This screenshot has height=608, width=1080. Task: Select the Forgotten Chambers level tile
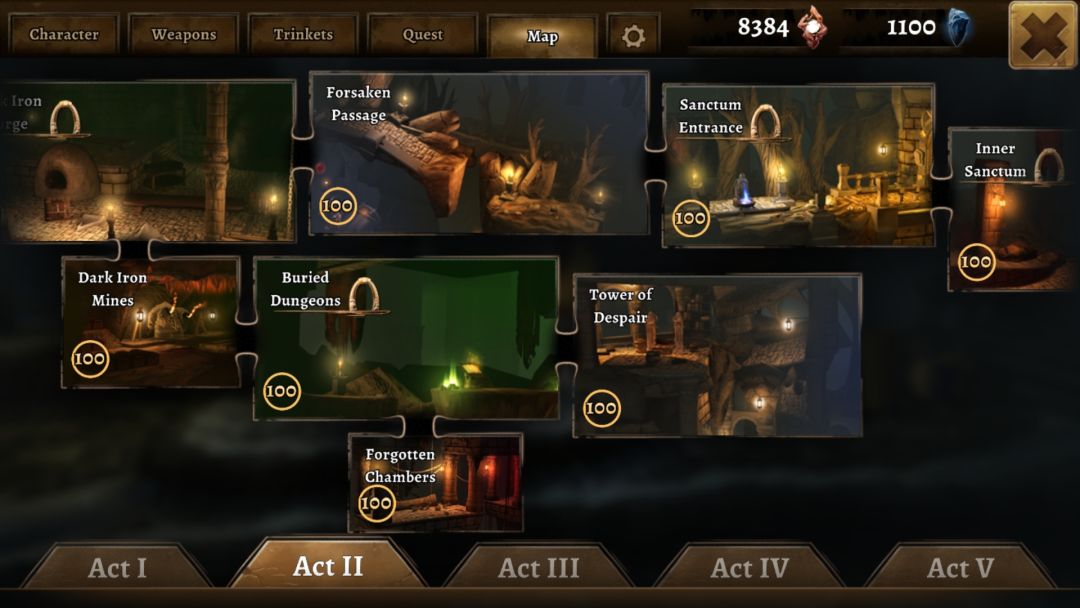tap(435, 483)
